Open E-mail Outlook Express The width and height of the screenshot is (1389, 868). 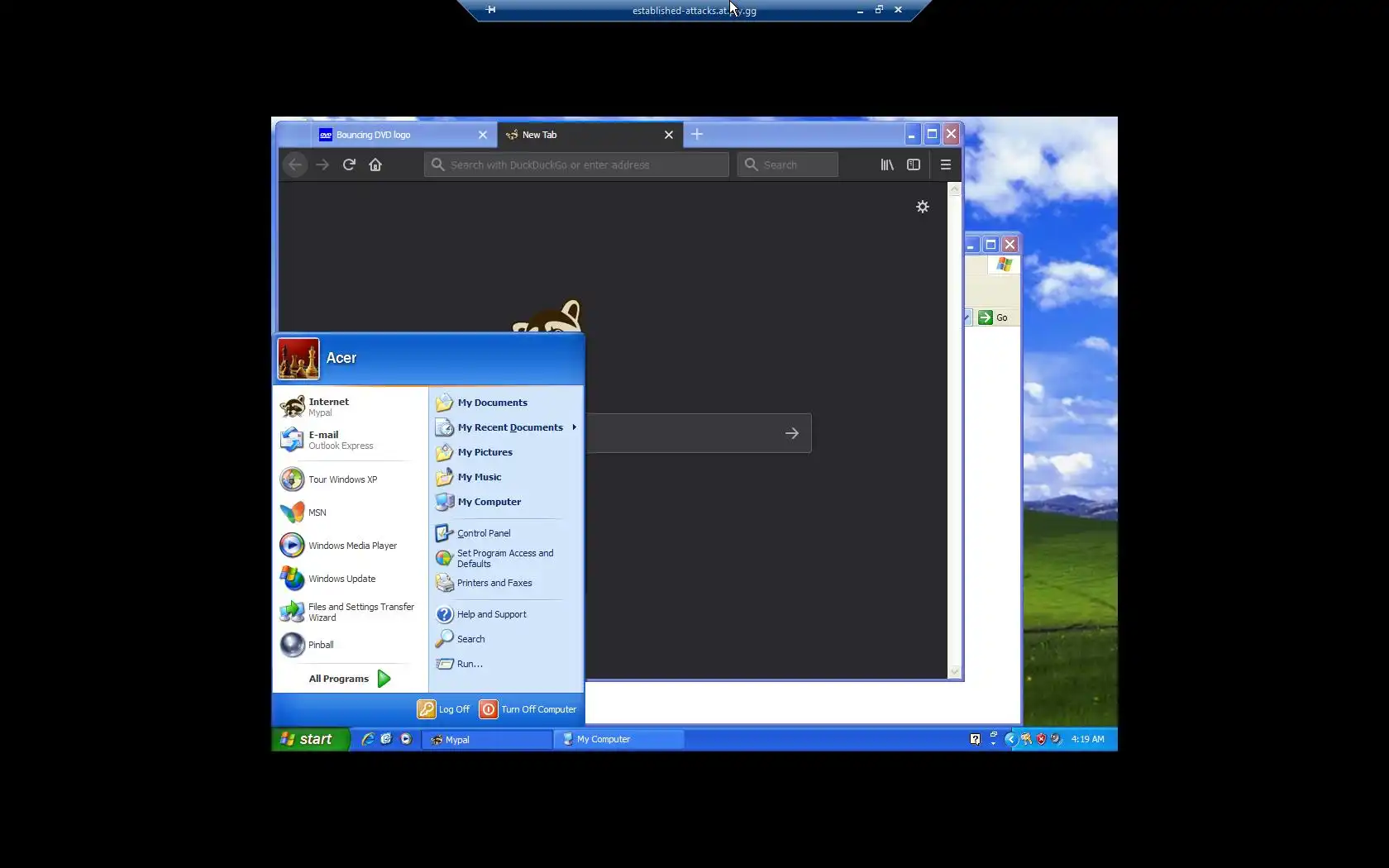(351, 440)
